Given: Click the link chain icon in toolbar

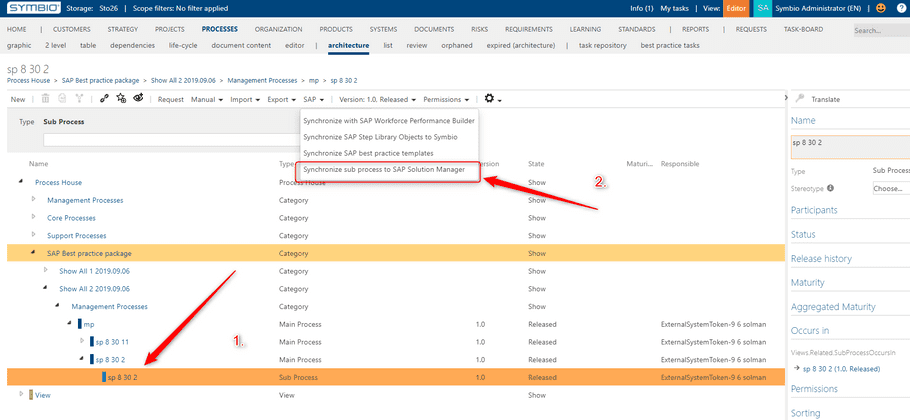Looking at the screenshot, I should [x=104, y=99].
